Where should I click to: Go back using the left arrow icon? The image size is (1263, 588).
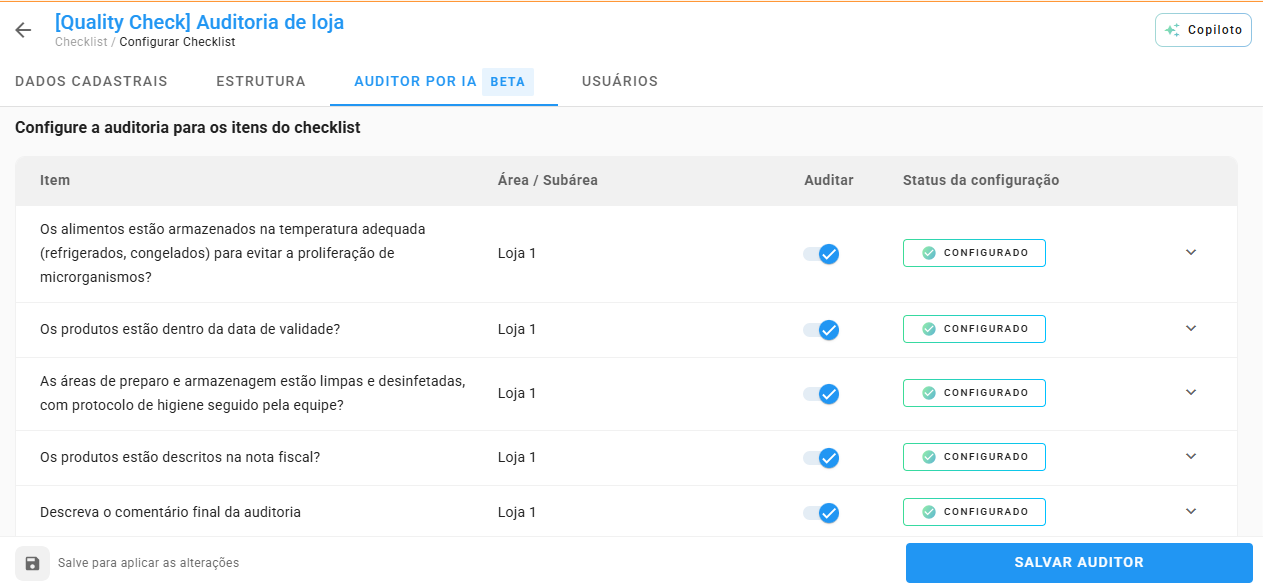[23, 30]
